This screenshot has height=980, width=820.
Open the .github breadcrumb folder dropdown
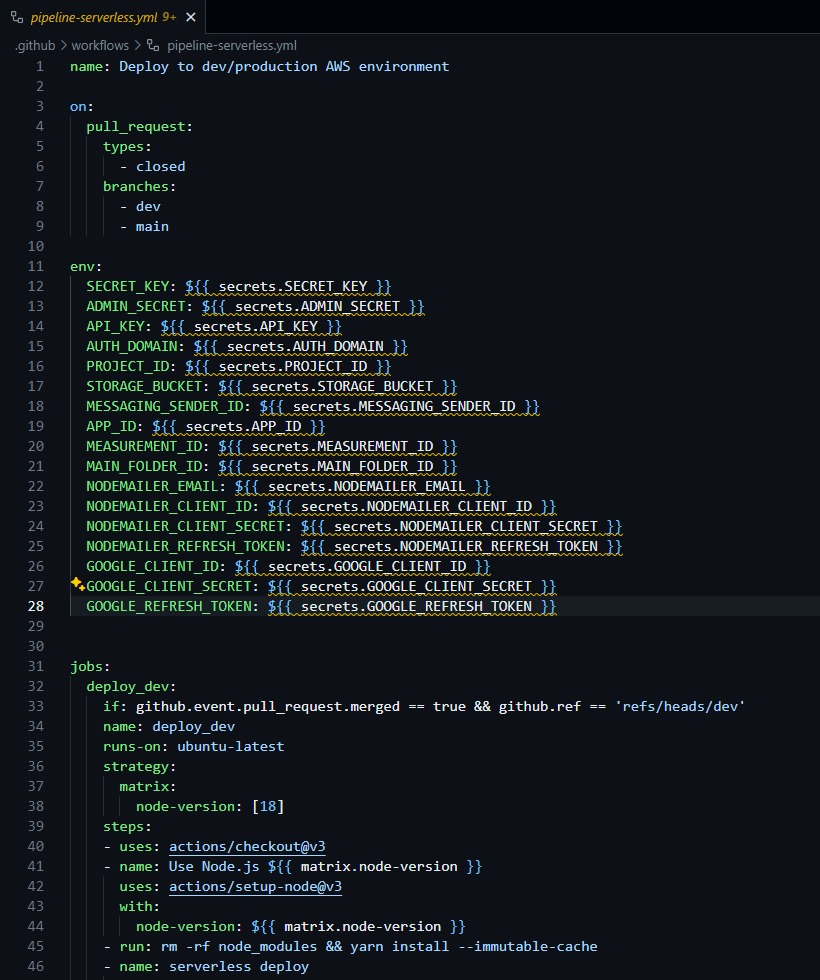click(35, 45)
